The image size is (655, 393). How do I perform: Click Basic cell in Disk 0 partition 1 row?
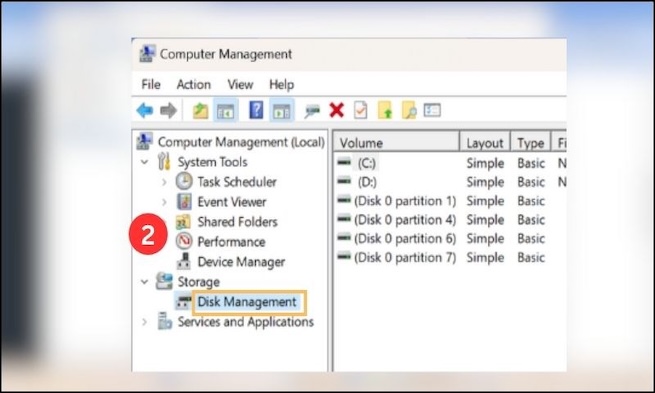pos(531,201)
